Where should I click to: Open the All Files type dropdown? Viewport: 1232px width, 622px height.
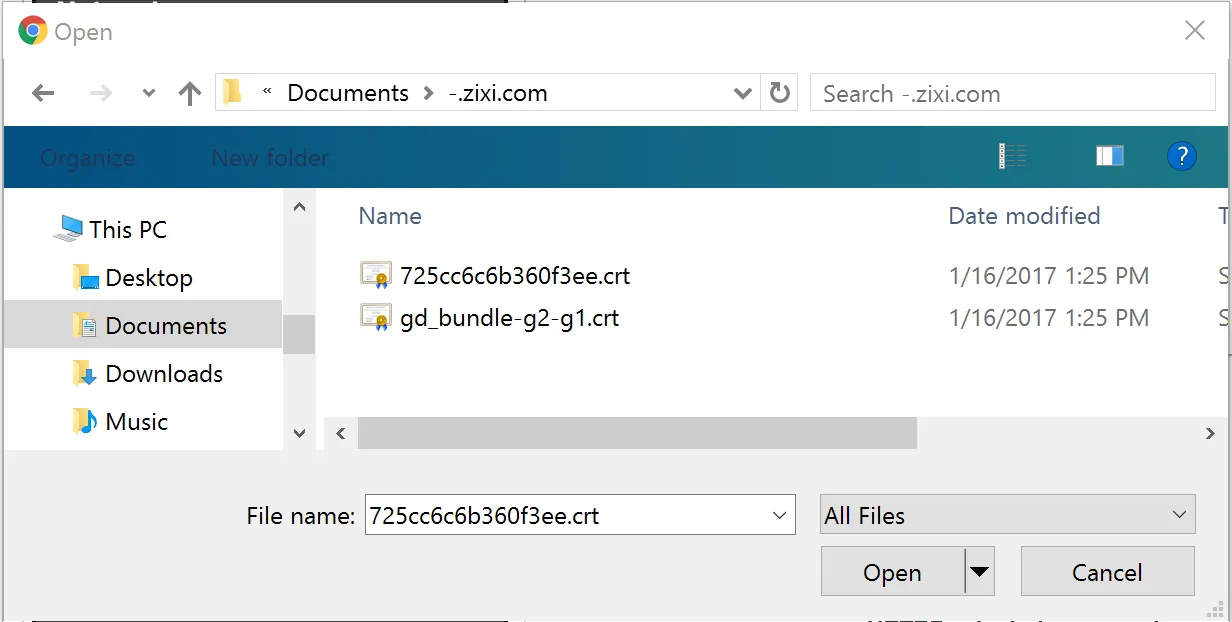point(1007,515)
